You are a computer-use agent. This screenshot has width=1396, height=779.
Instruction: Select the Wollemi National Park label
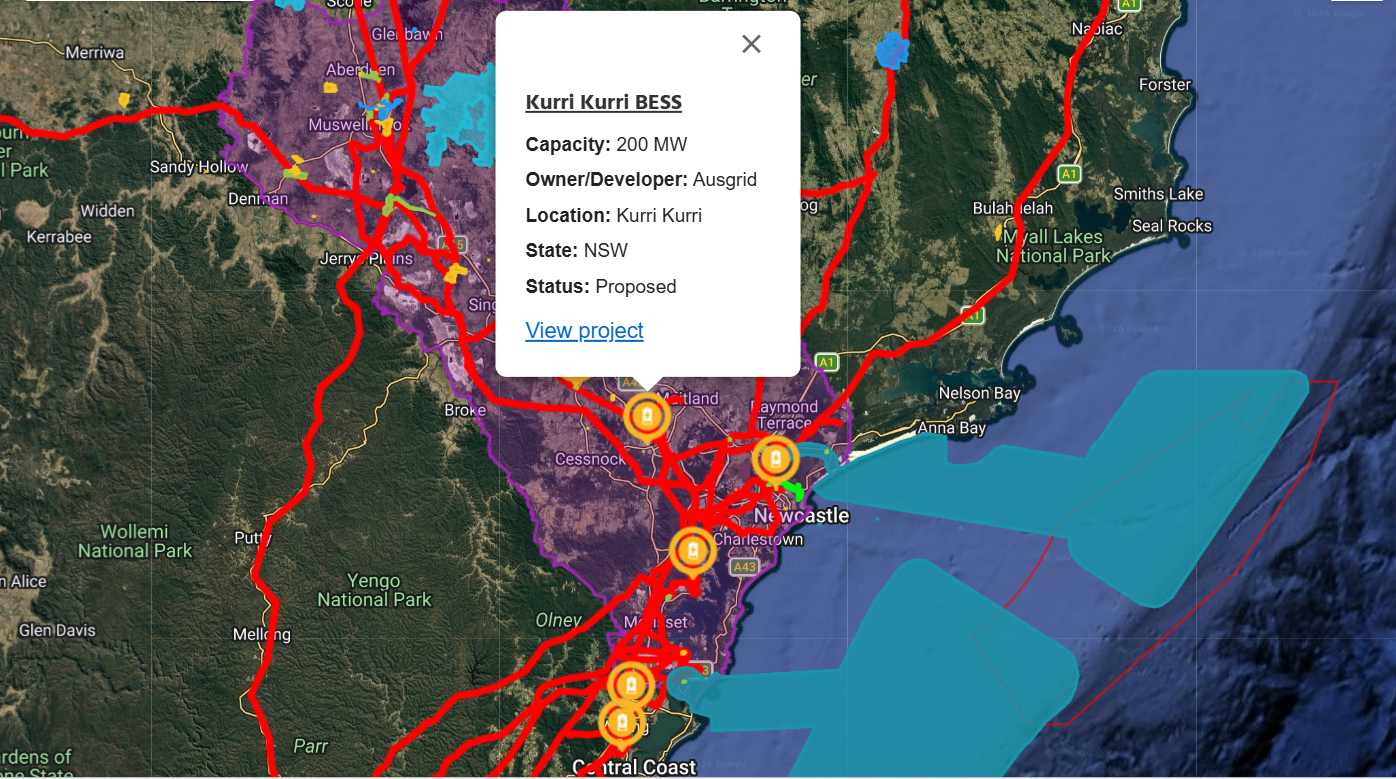click(136, 540)
